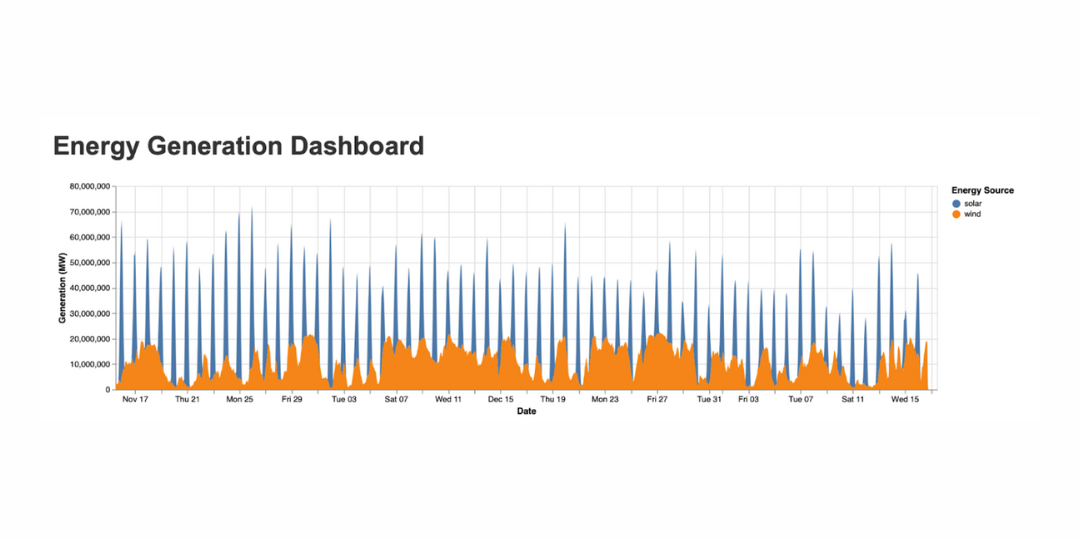Click the 'Wed 15' date tick label
1080x538 pixels.
(905, 399)
